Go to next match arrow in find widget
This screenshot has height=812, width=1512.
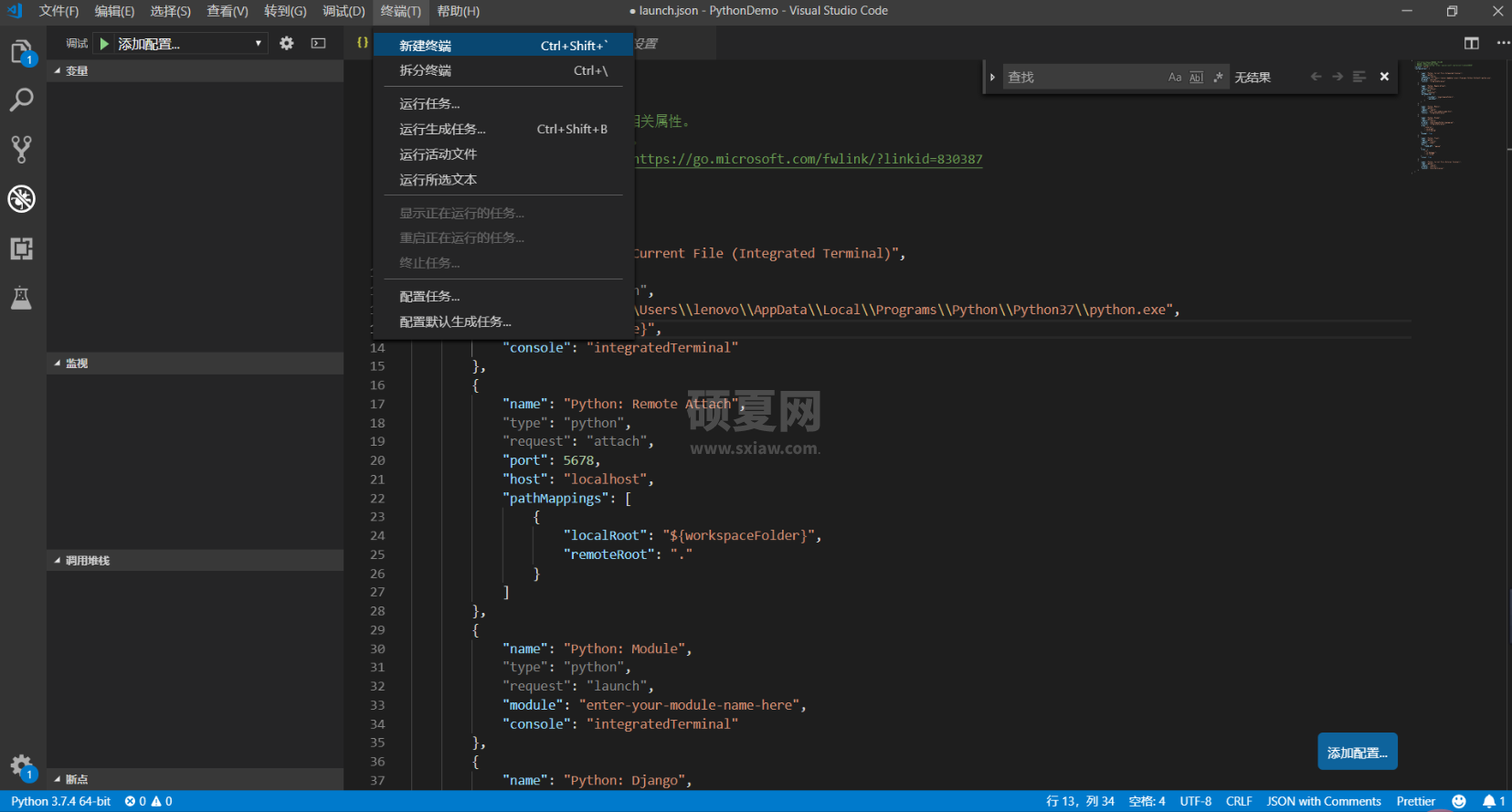pos(1338,77)
